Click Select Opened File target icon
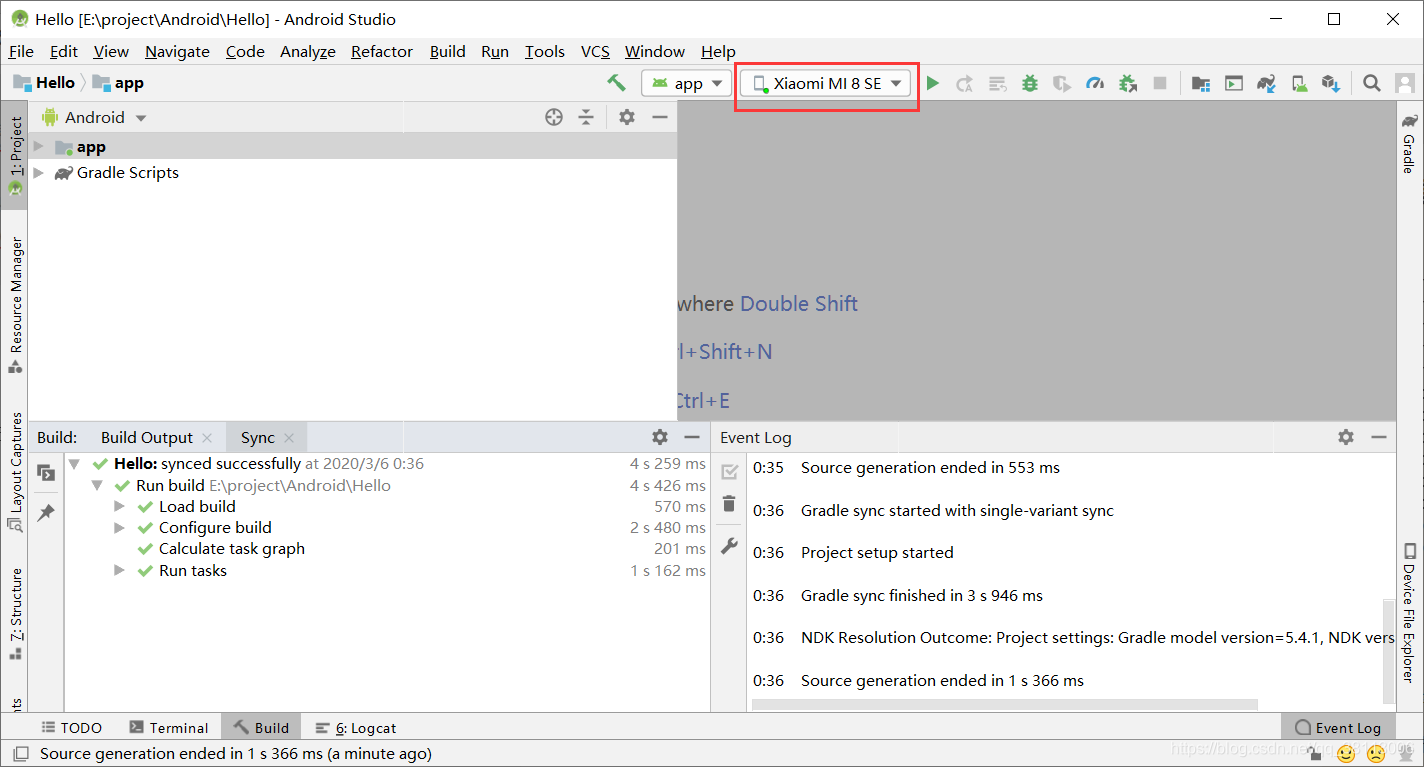Image resolution: width=1424 pixels, height=767 pixels. tap(554, 117)
